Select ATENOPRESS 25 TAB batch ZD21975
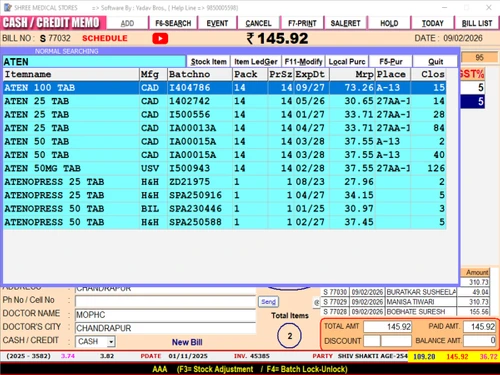The image size is (500, 375). point(224,182)
